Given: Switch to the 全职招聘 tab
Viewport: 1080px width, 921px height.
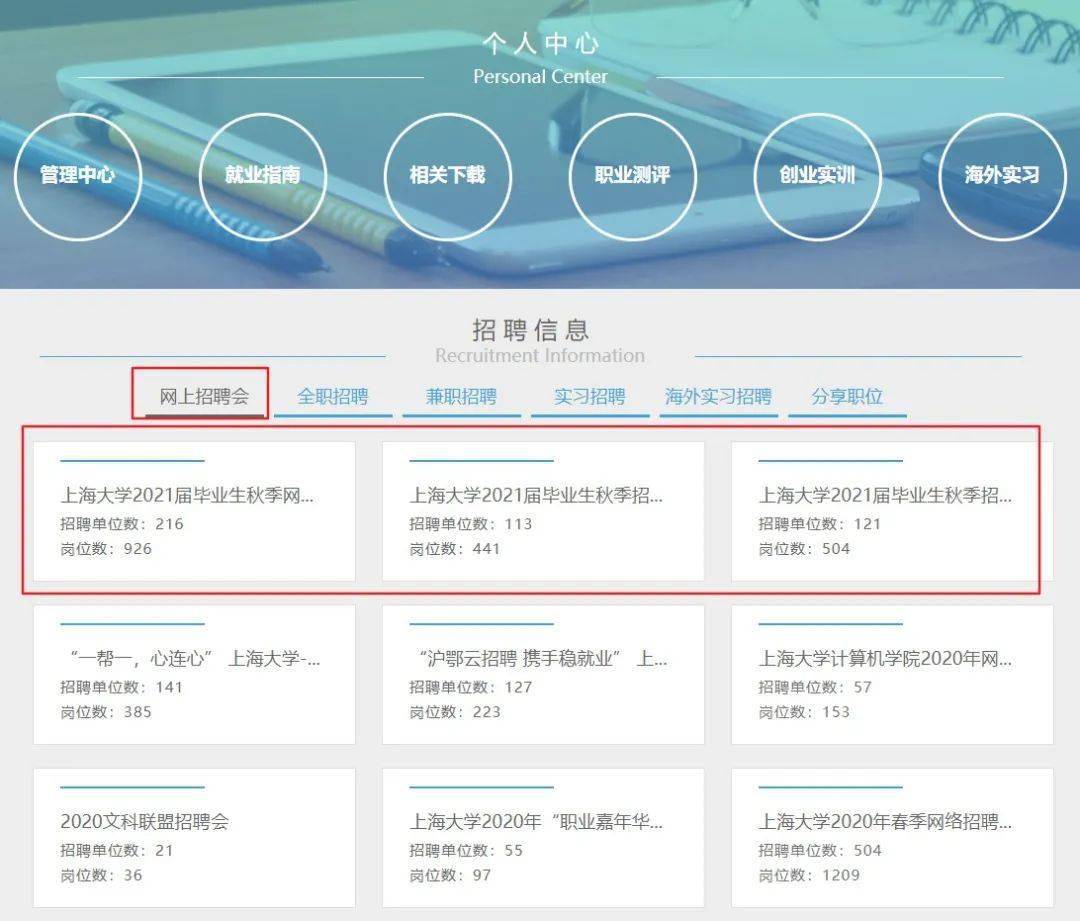Looking at the screenshot, I should click(333, 396).
